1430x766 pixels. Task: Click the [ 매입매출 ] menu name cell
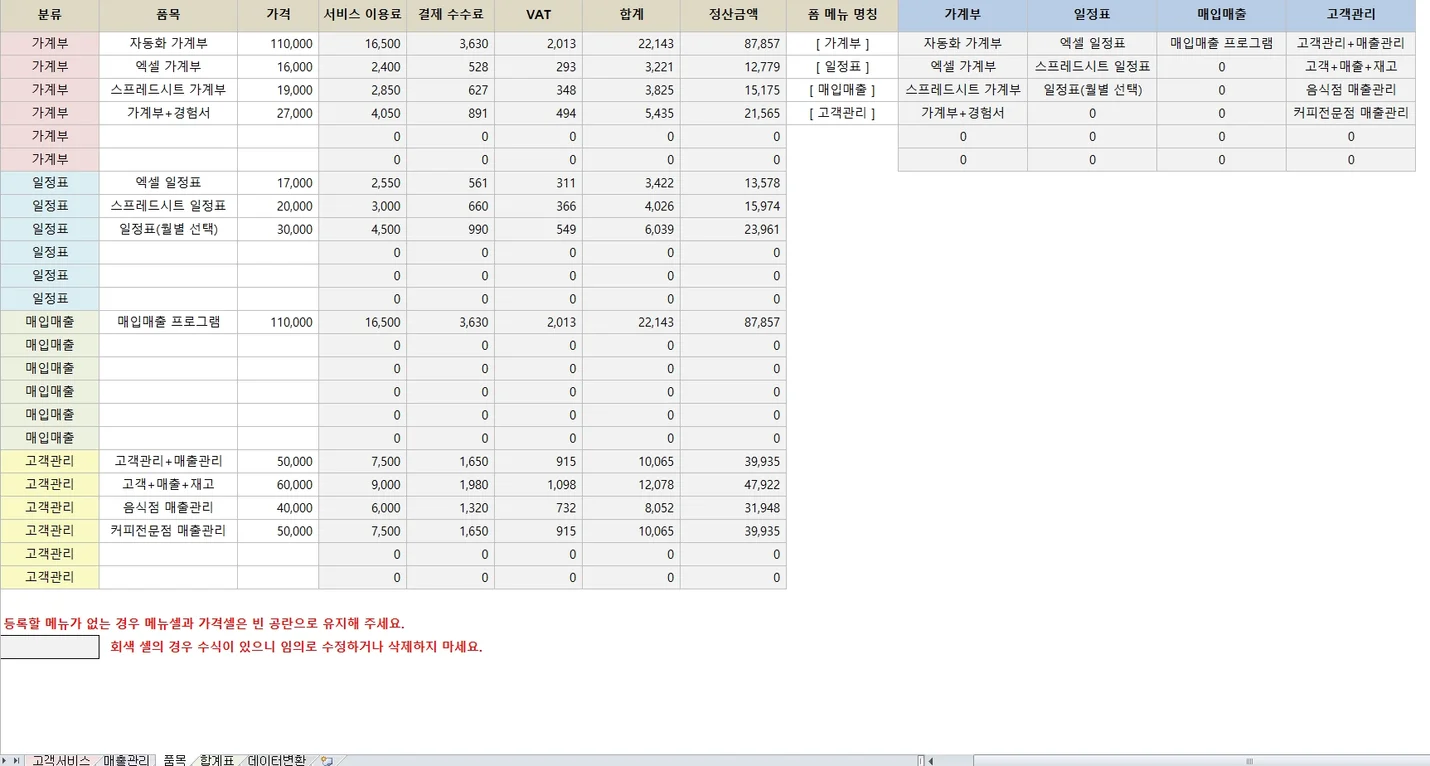(x=842, y=90)
